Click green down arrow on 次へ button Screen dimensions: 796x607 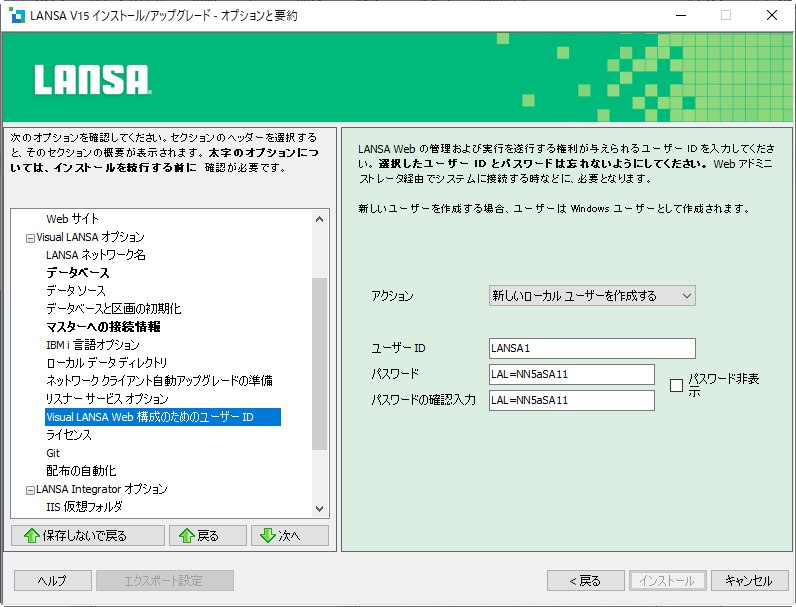[268, 535]
